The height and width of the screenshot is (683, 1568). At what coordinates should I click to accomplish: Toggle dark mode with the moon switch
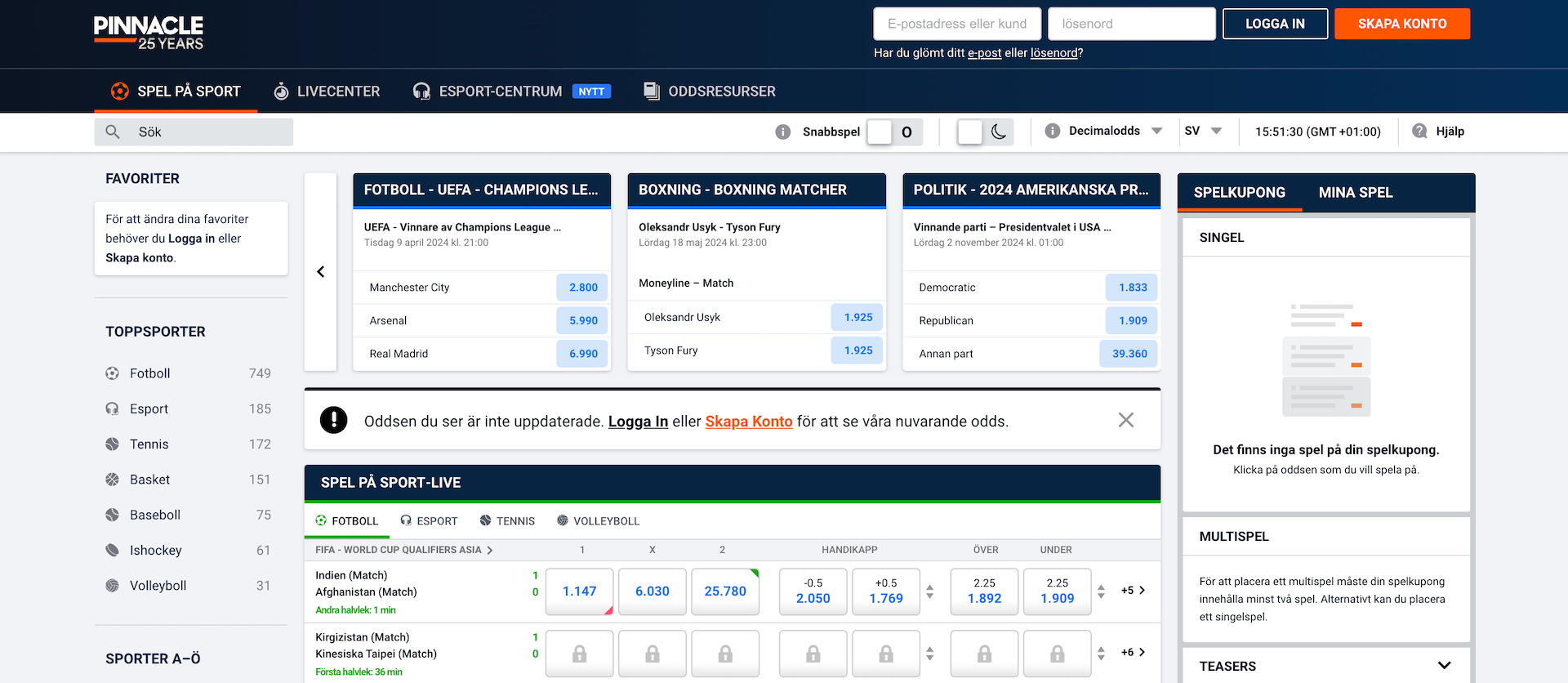coord(985,132)
